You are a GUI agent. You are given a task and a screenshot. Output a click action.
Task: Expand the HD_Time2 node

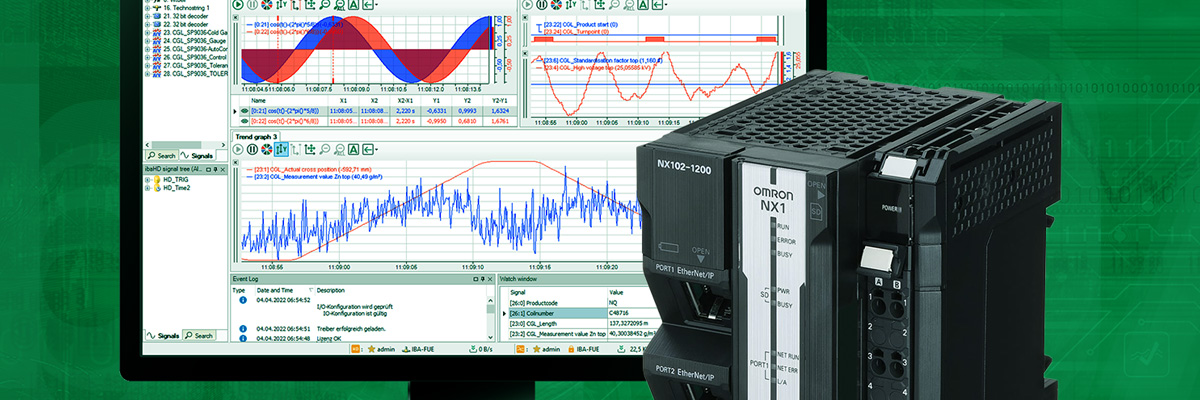(147, 188)
